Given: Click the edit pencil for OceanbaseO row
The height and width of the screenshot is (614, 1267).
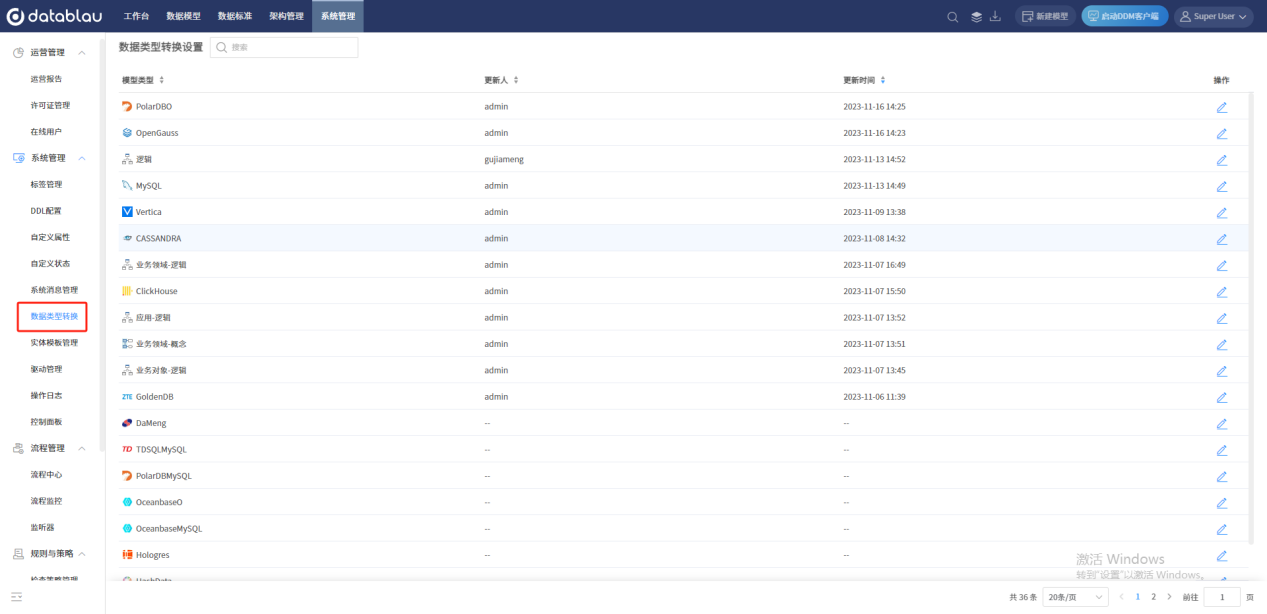Looking at the screenshot, I should coord(1221,503).
